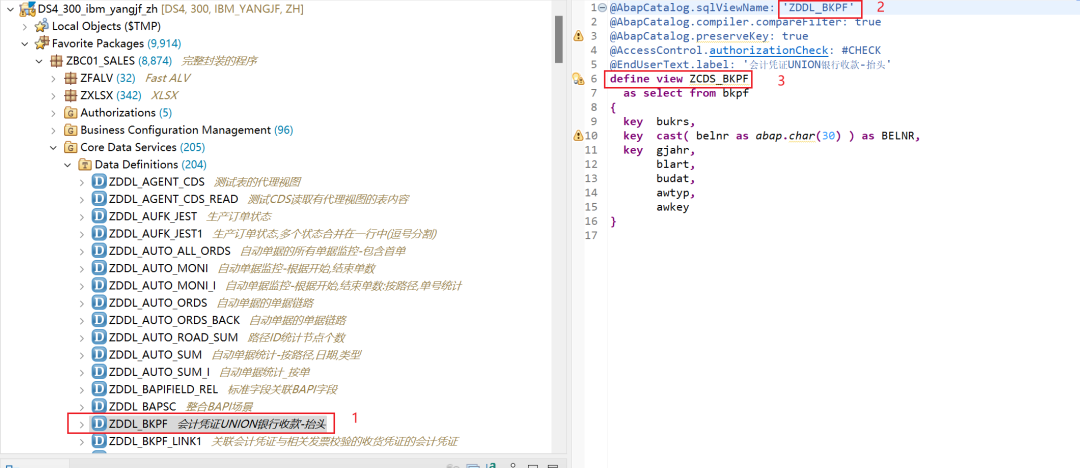The width and height of the screenshot is (1080, 468).
Task: Click the ZXLSX package icon
Action: click(70, 95)
